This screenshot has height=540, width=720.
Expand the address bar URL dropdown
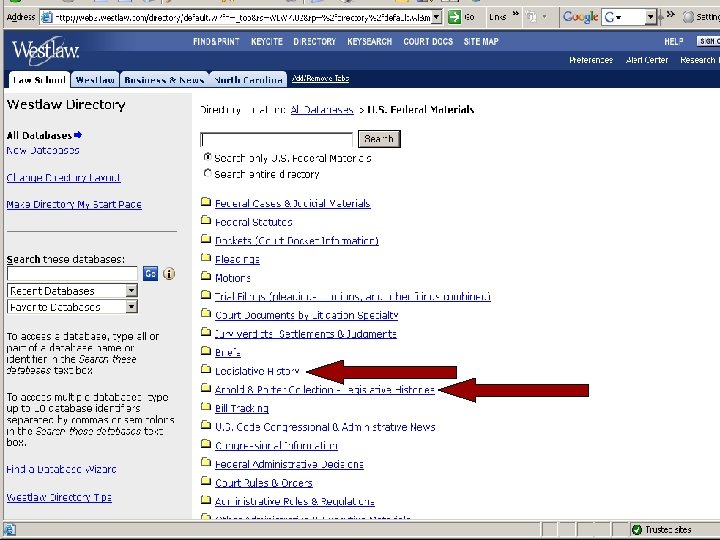click(x=437, y=17)
